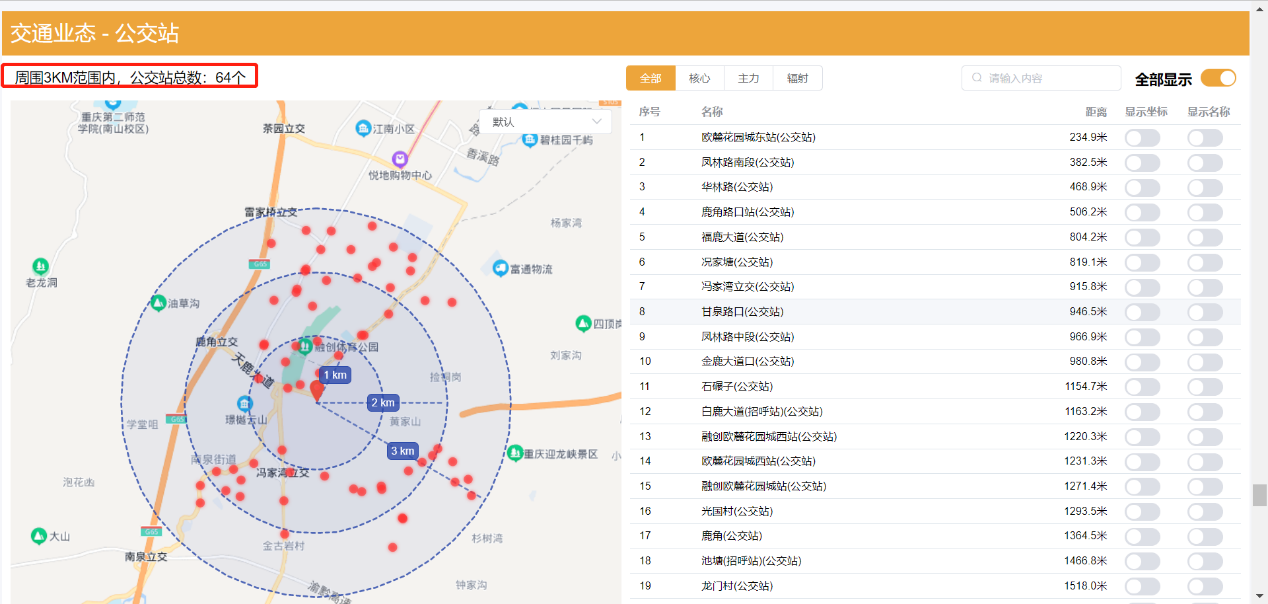
Task: Focus the 请输入内容 search field
Action: pyautogui.click(x=1050, y=78)
